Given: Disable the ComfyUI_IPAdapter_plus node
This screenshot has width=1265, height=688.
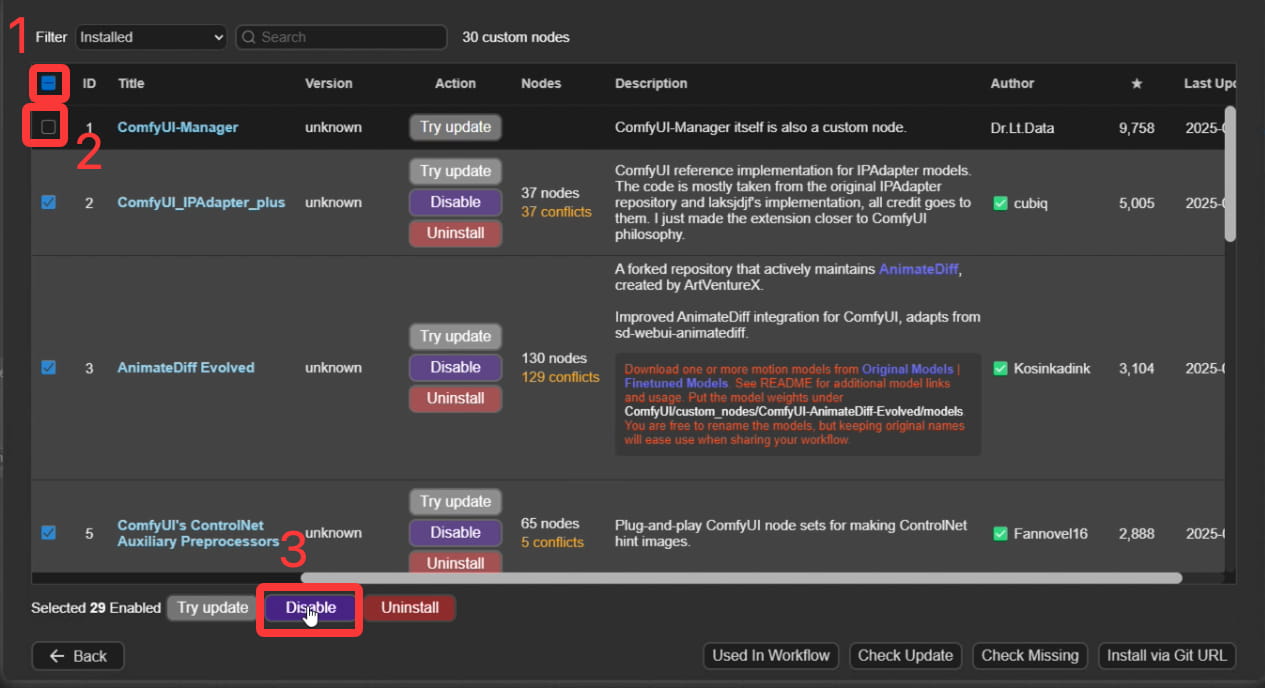Looking at the screenshot, I should (x=455, y=202).
